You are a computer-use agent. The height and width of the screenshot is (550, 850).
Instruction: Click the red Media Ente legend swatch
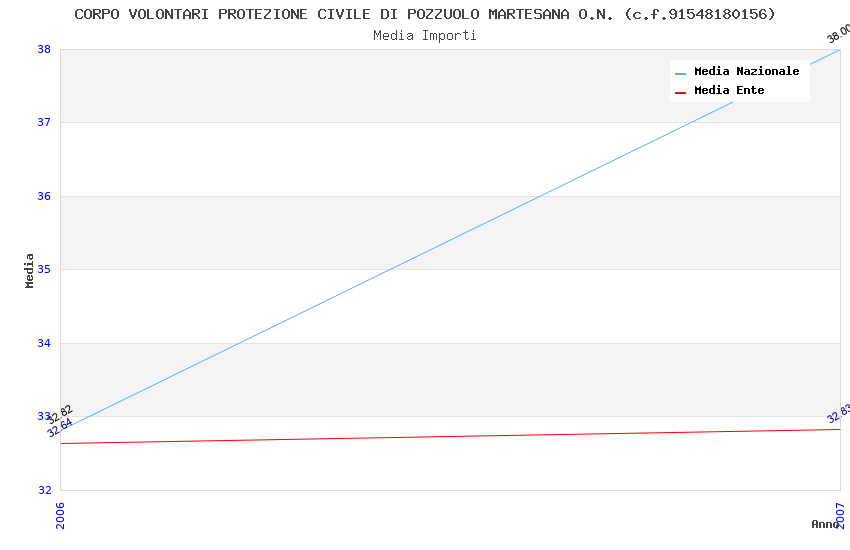[x=680, y=93]
